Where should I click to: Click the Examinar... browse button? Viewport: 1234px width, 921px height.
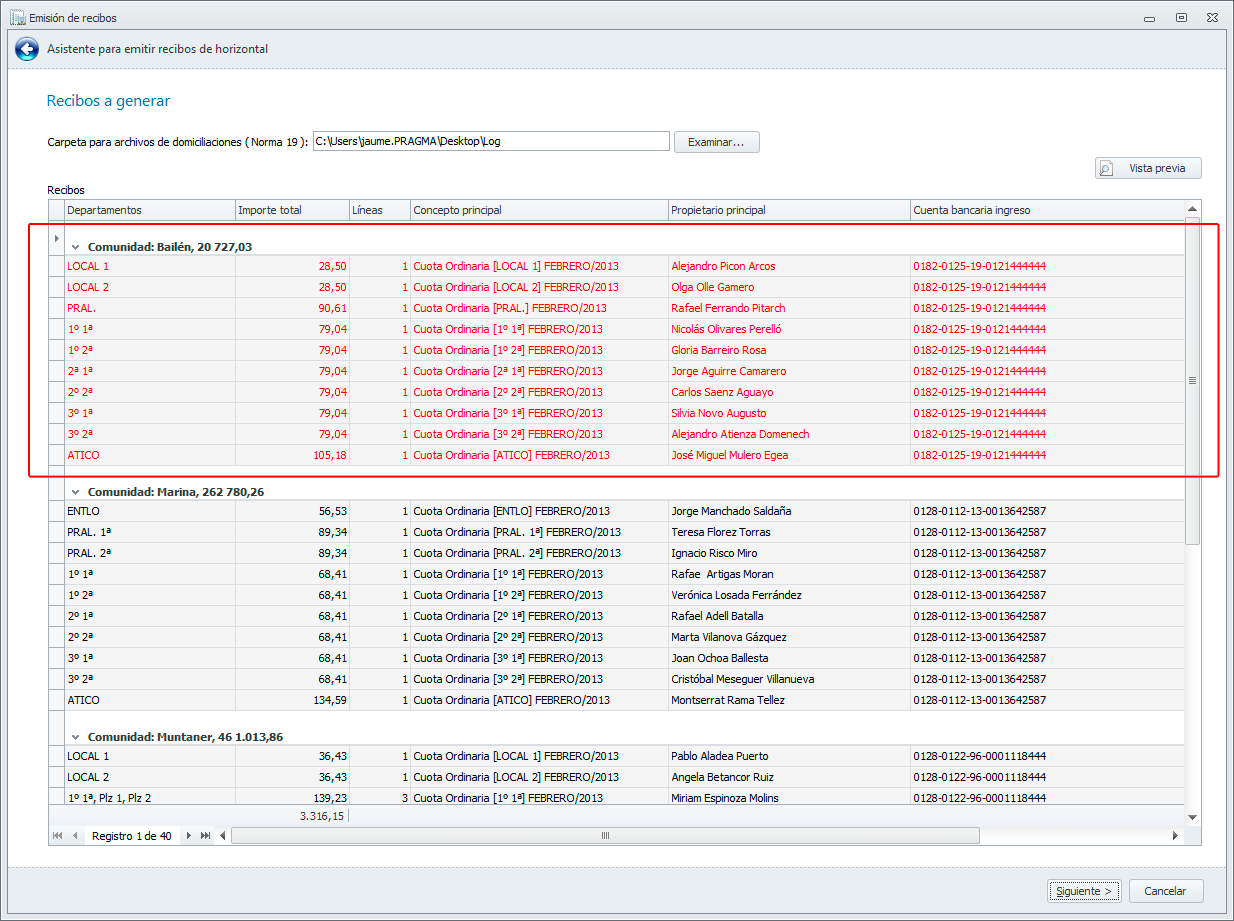(717, 142)
